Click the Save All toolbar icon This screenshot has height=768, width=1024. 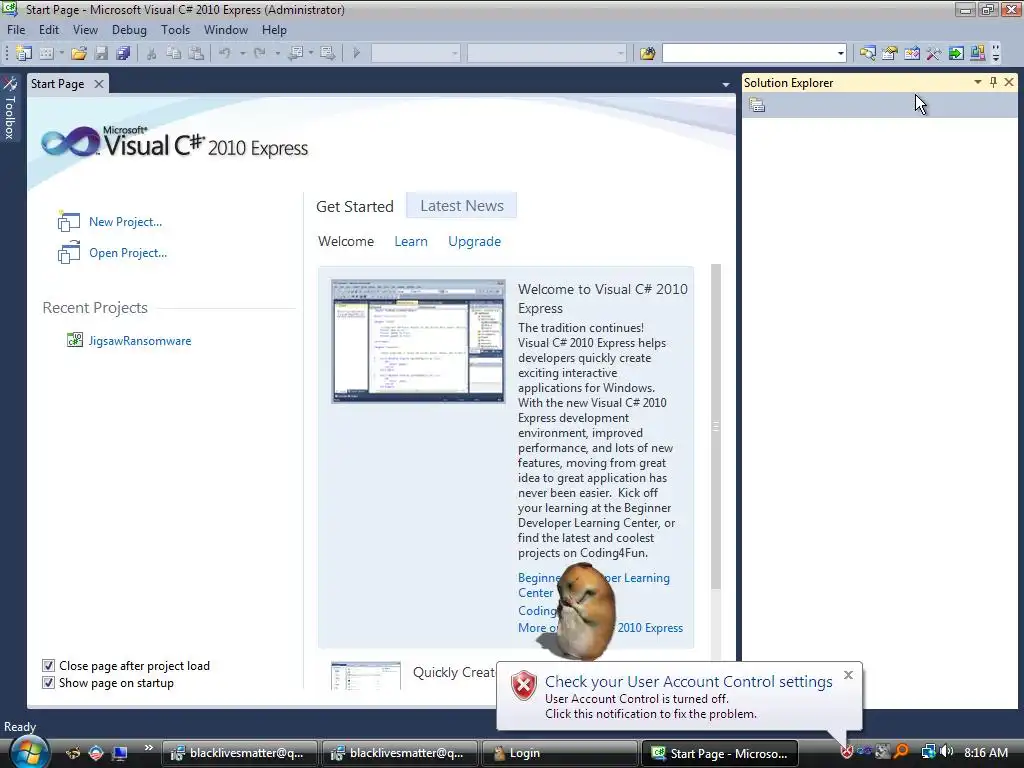coord(123,53)
